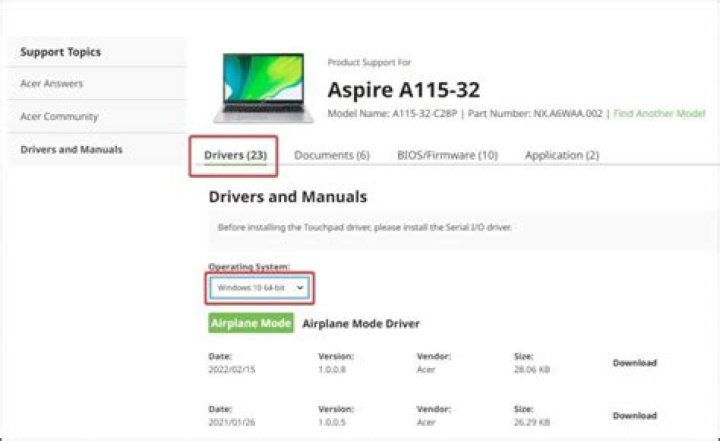The width and height of the screenshot is (720, 441).
Task: Click the date 2021/01/26
Action: tap(231, 422)
